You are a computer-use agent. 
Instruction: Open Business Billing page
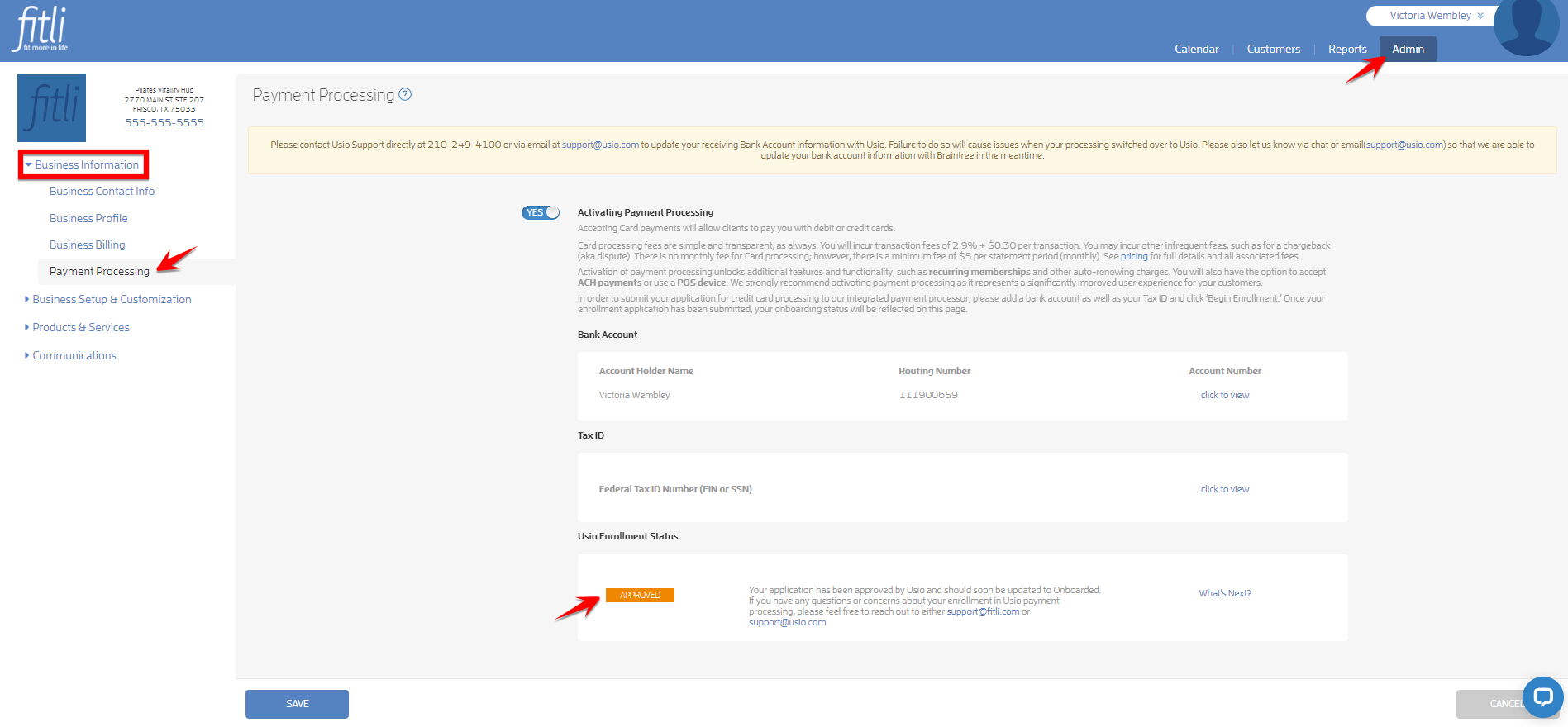[x=87, y=245]
